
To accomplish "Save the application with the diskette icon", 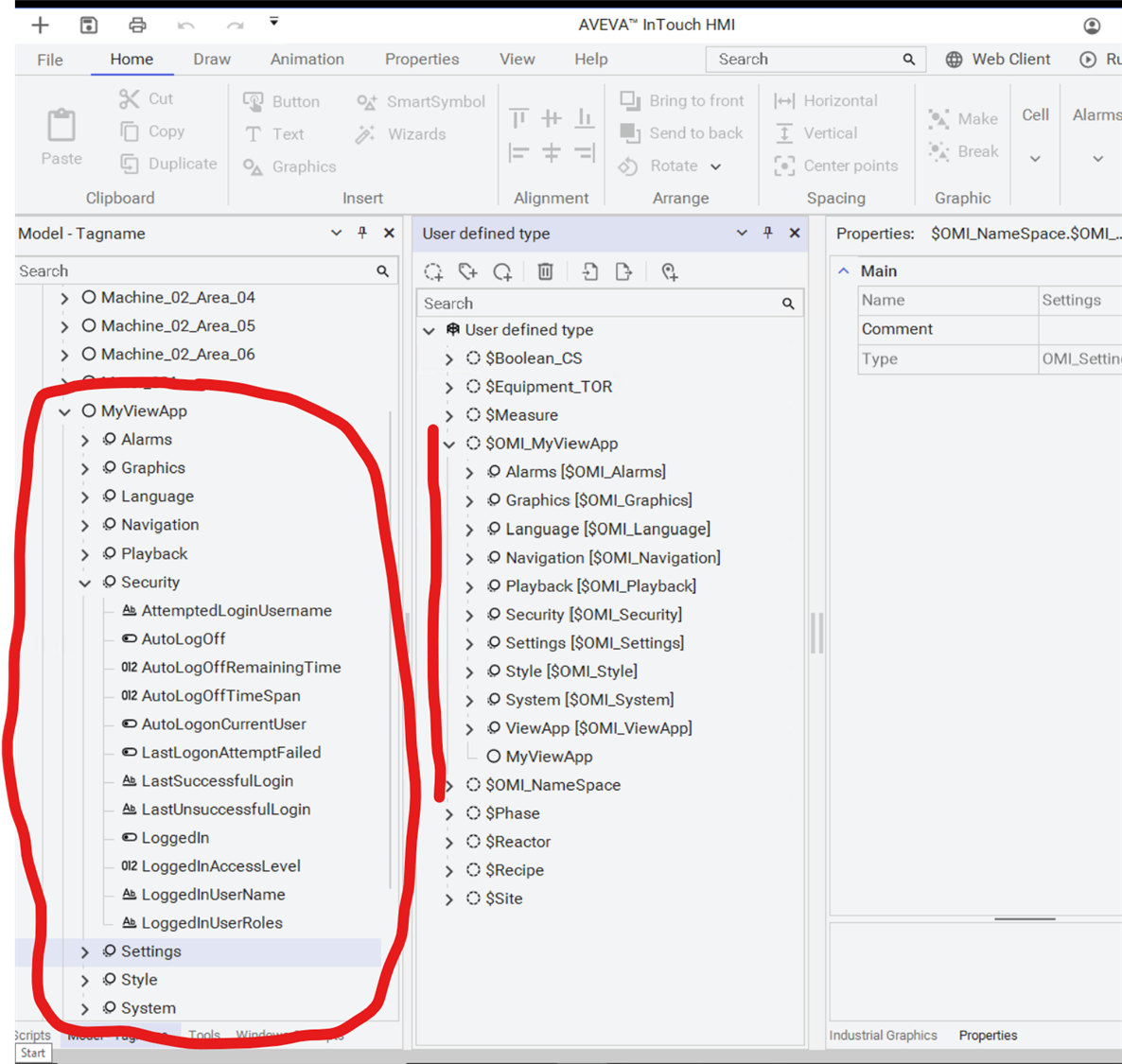I will [x=89, y=26].
